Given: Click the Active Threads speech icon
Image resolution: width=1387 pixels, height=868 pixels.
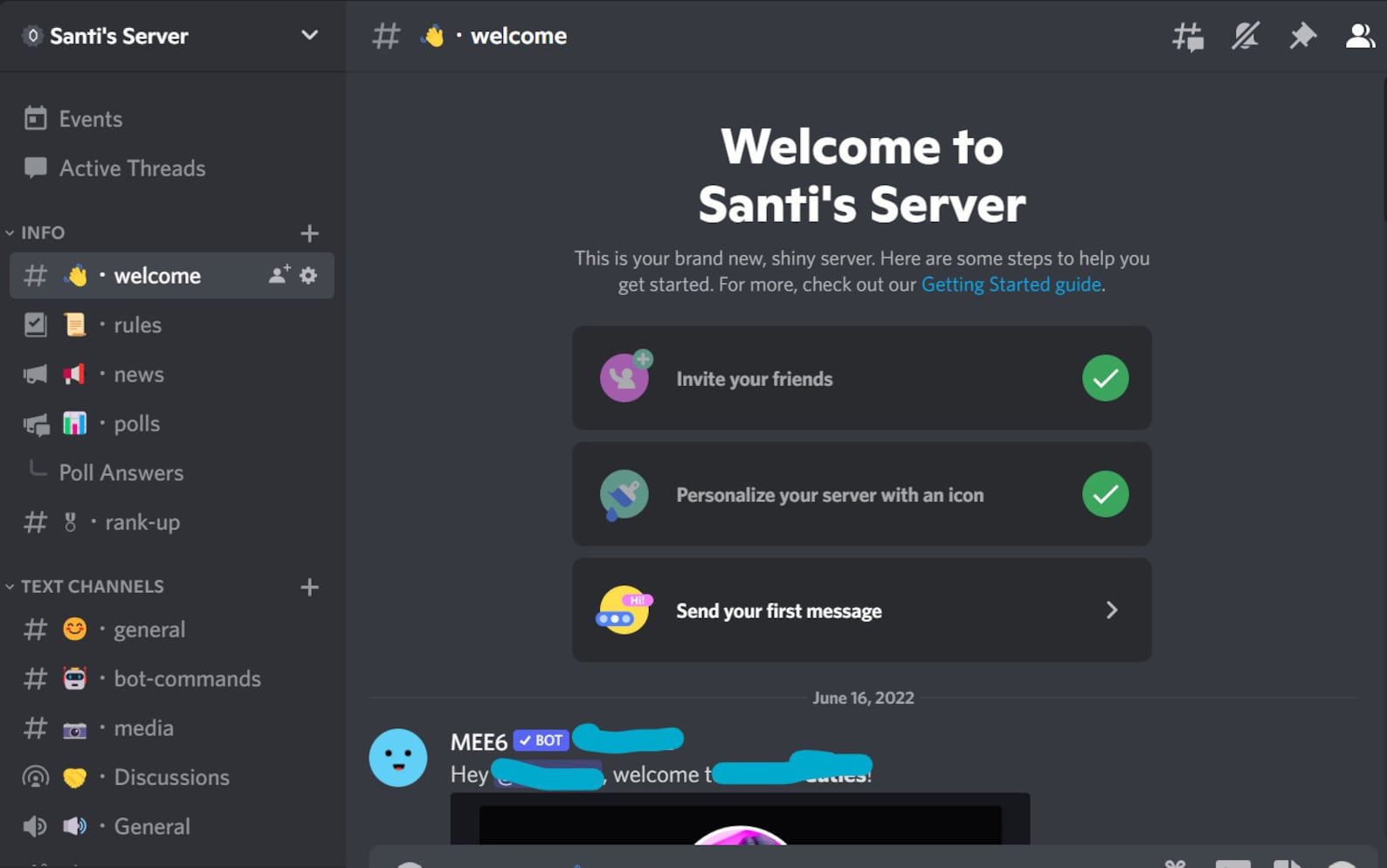Looking at the screenshot, I should click(36, 168).
